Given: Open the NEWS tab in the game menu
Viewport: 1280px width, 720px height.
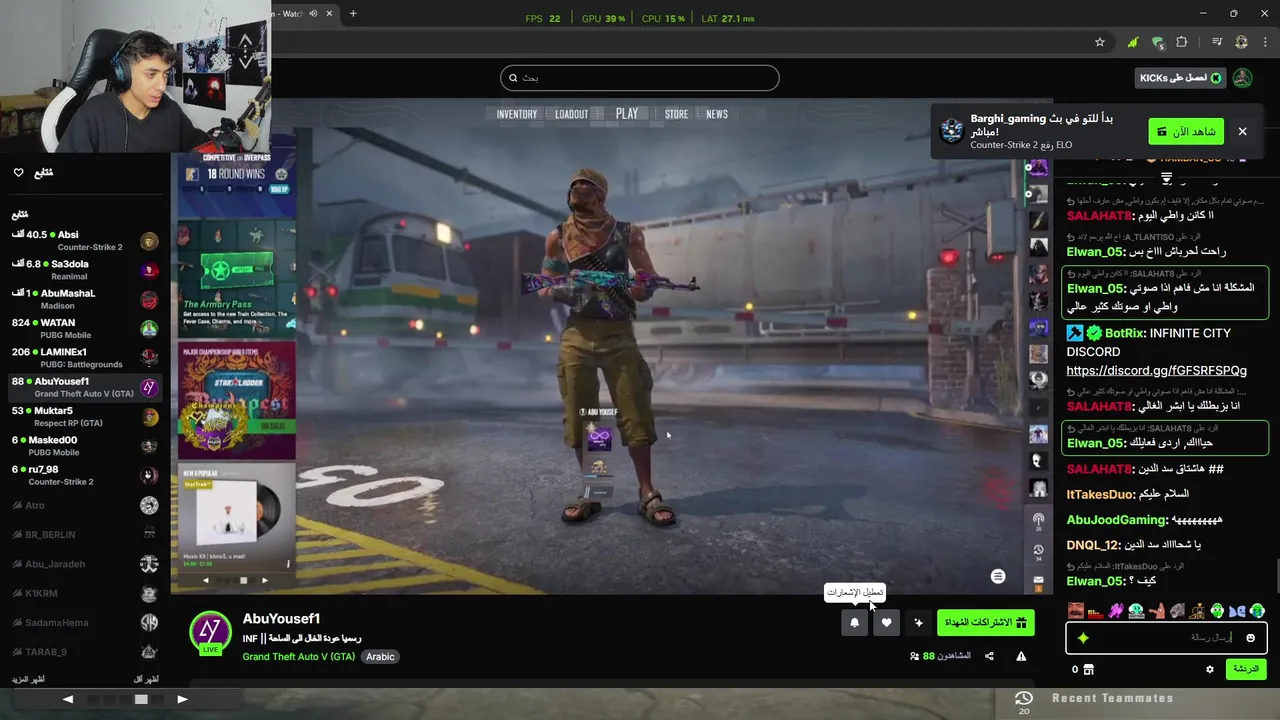Looking at the screenshot, I should click(717, 114).
